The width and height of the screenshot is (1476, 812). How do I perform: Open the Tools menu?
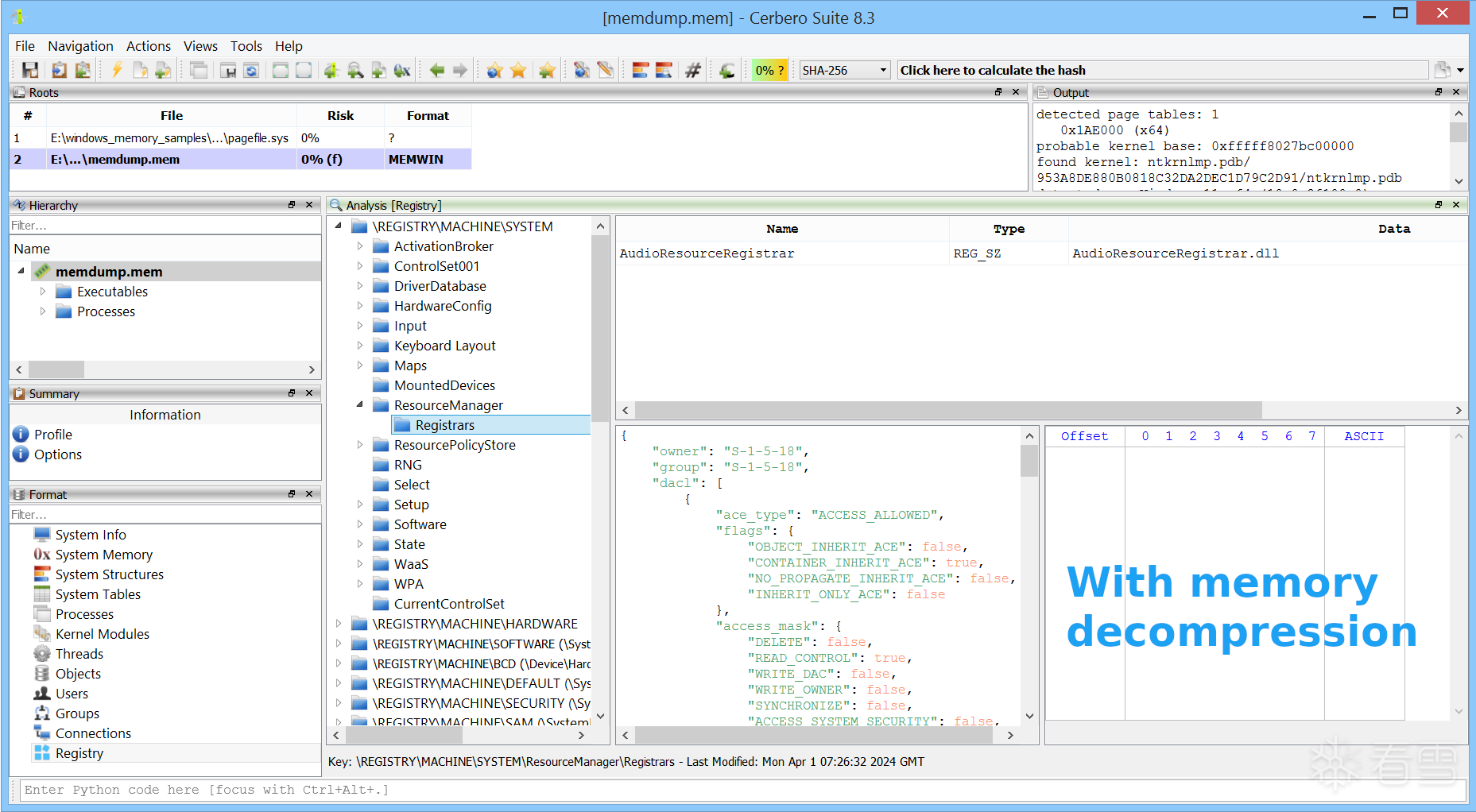click(246, 46)
